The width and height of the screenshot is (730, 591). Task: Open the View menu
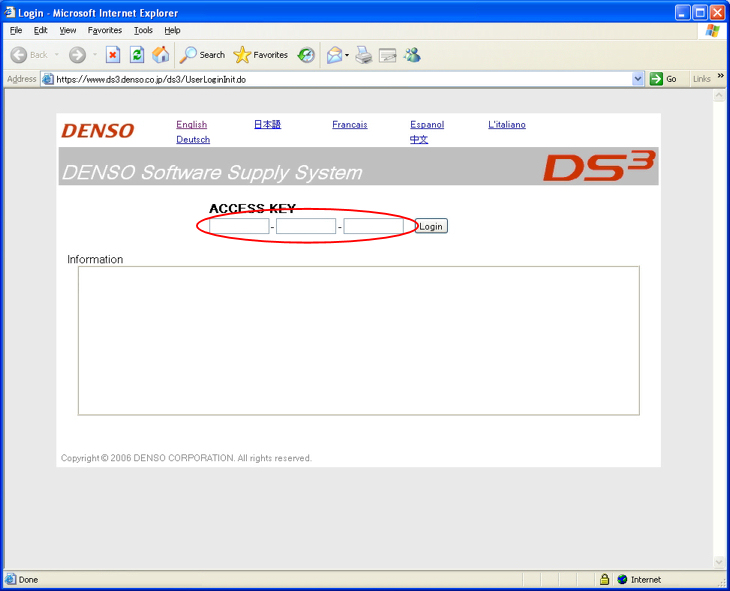(68, 30)
